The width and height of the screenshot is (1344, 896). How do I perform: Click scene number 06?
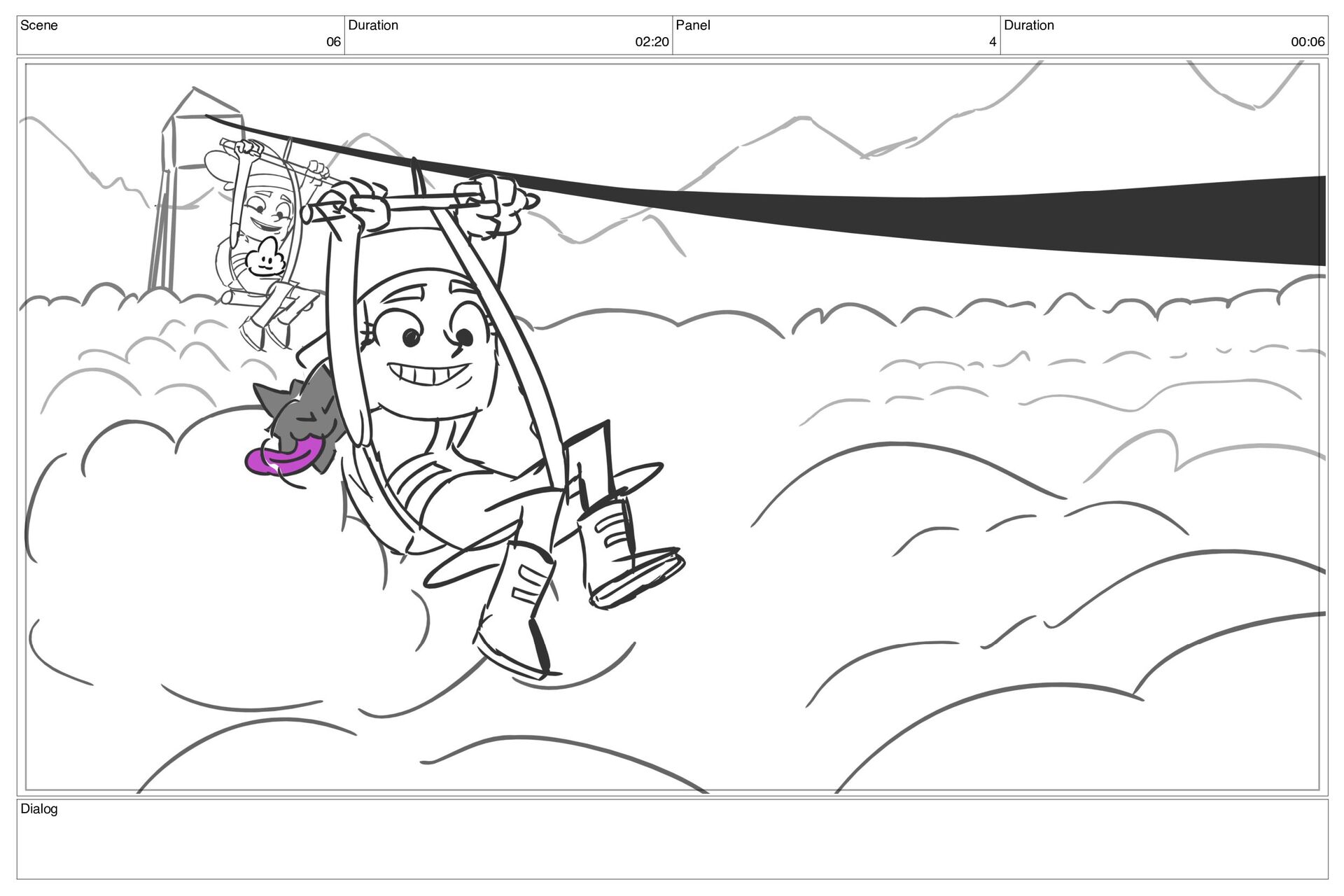click(x=333, y=42)
